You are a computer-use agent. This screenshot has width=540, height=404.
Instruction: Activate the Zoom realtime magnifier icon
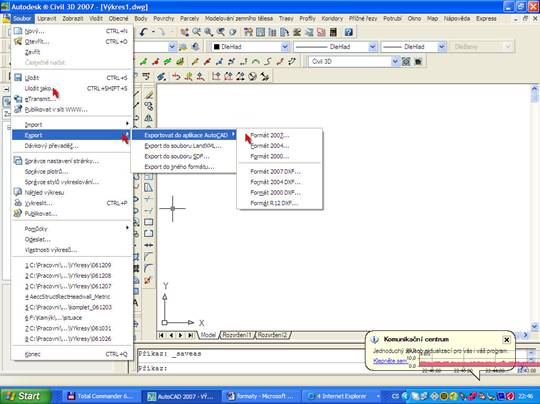click(197, 32)
